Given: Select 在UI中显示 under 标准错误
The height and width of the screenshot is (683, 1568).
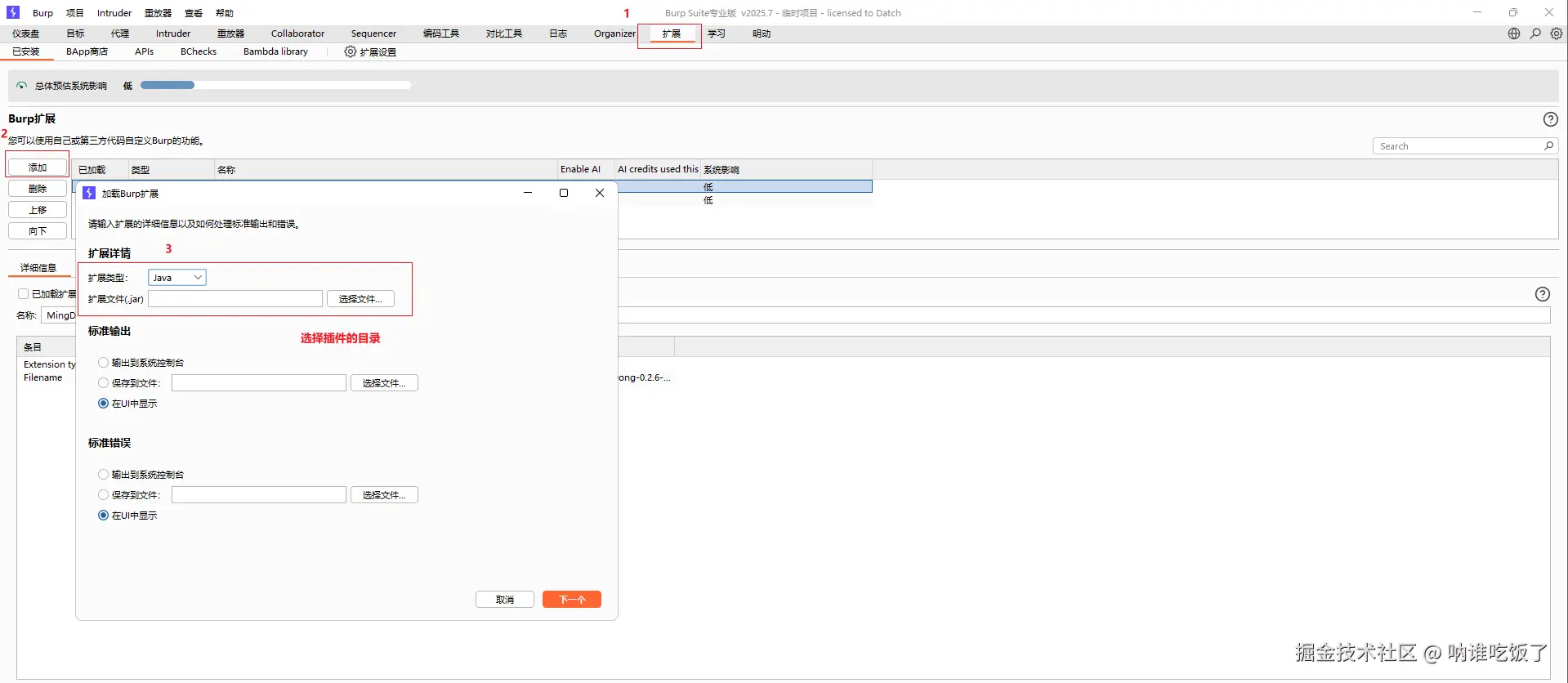Looking at the screenshot, I should [103, 515].
